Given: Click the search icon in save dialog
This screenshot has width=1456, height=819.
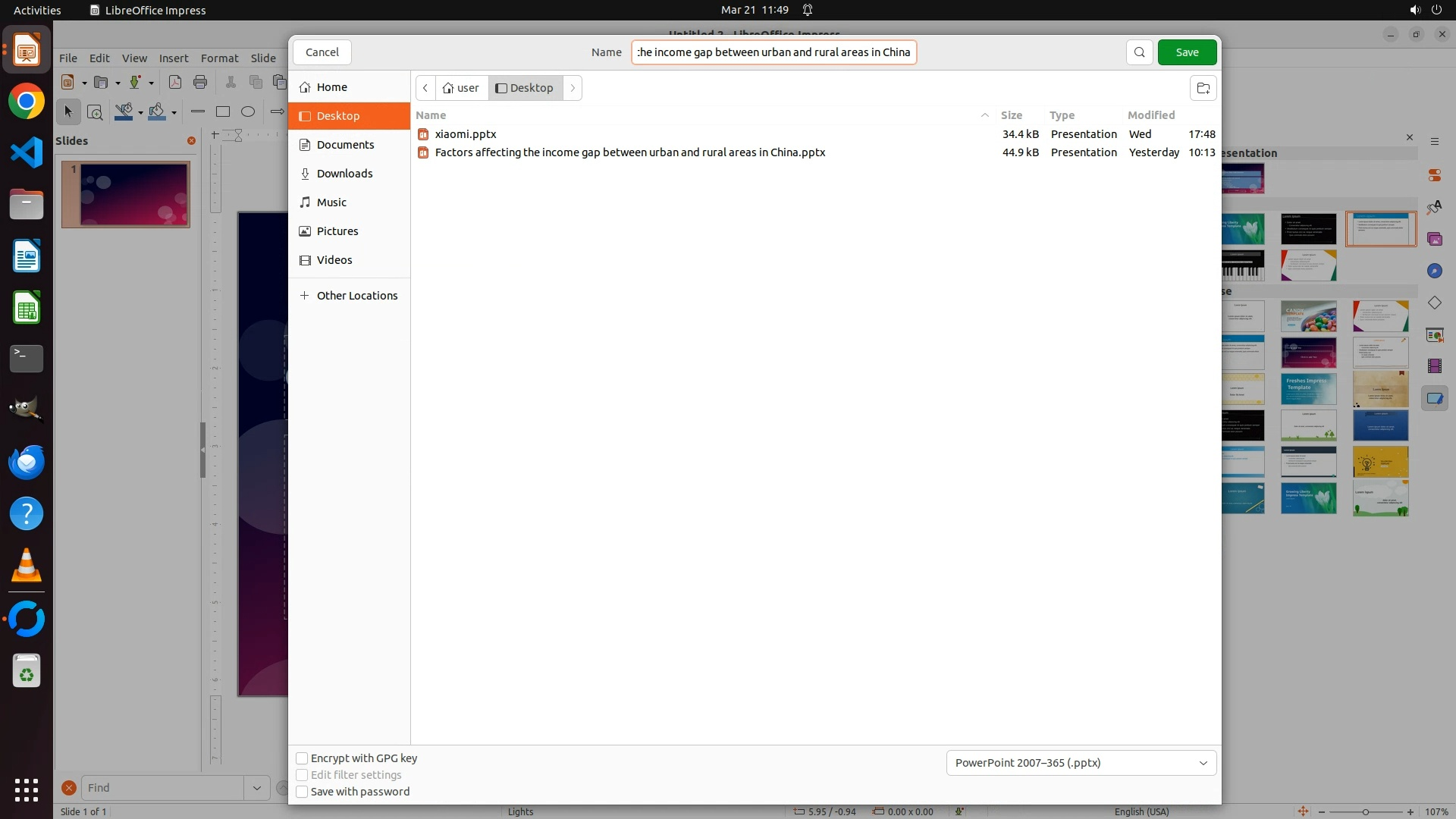Looking at the screenshot, I should pos(1139,52).
